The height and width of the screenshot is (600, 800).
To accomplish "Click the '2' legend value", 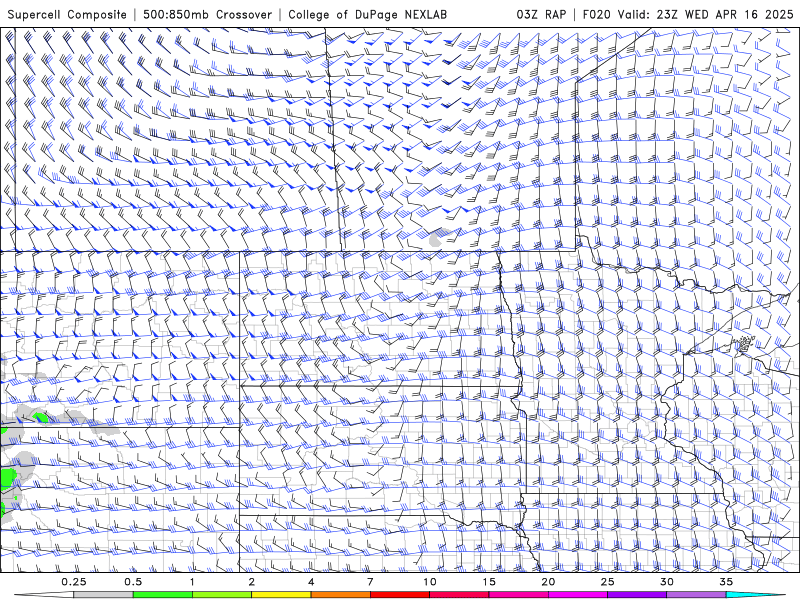I will pos(252,582).
